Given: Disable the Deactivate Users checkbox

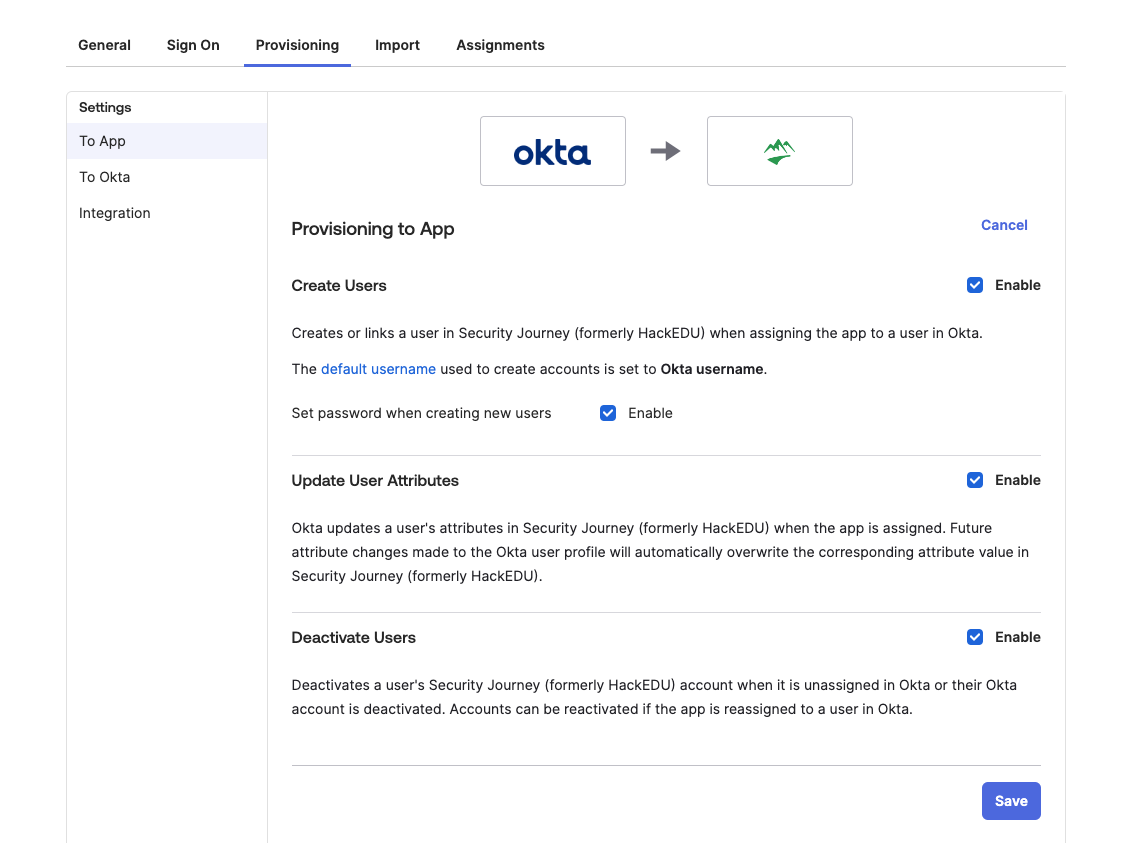Looking at the screenshot, I should [975, 637].
